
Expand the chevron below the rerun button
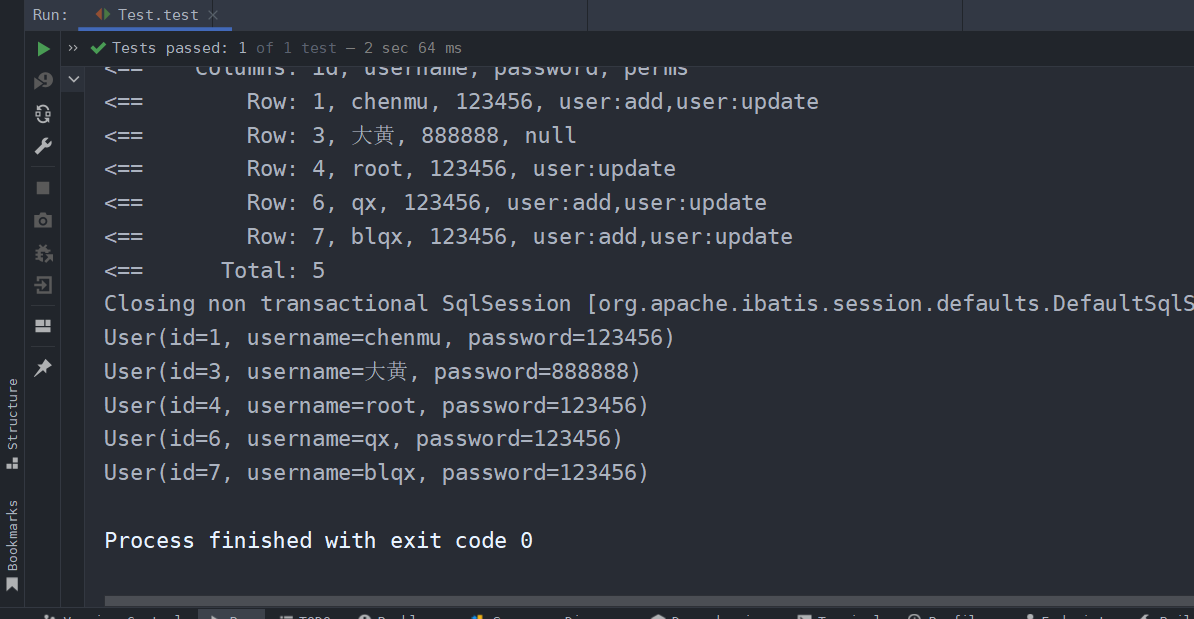73,78
